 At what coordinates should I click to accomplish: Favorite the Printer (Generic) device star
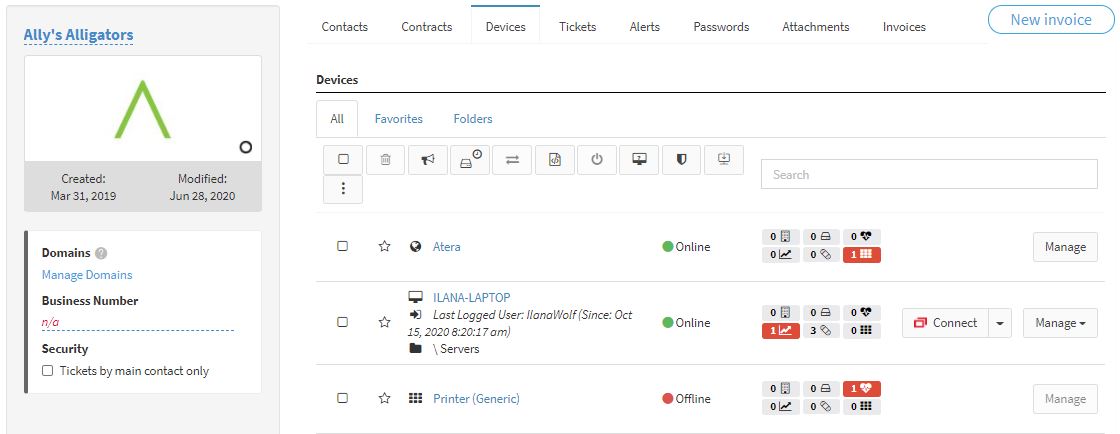point(384,398)
